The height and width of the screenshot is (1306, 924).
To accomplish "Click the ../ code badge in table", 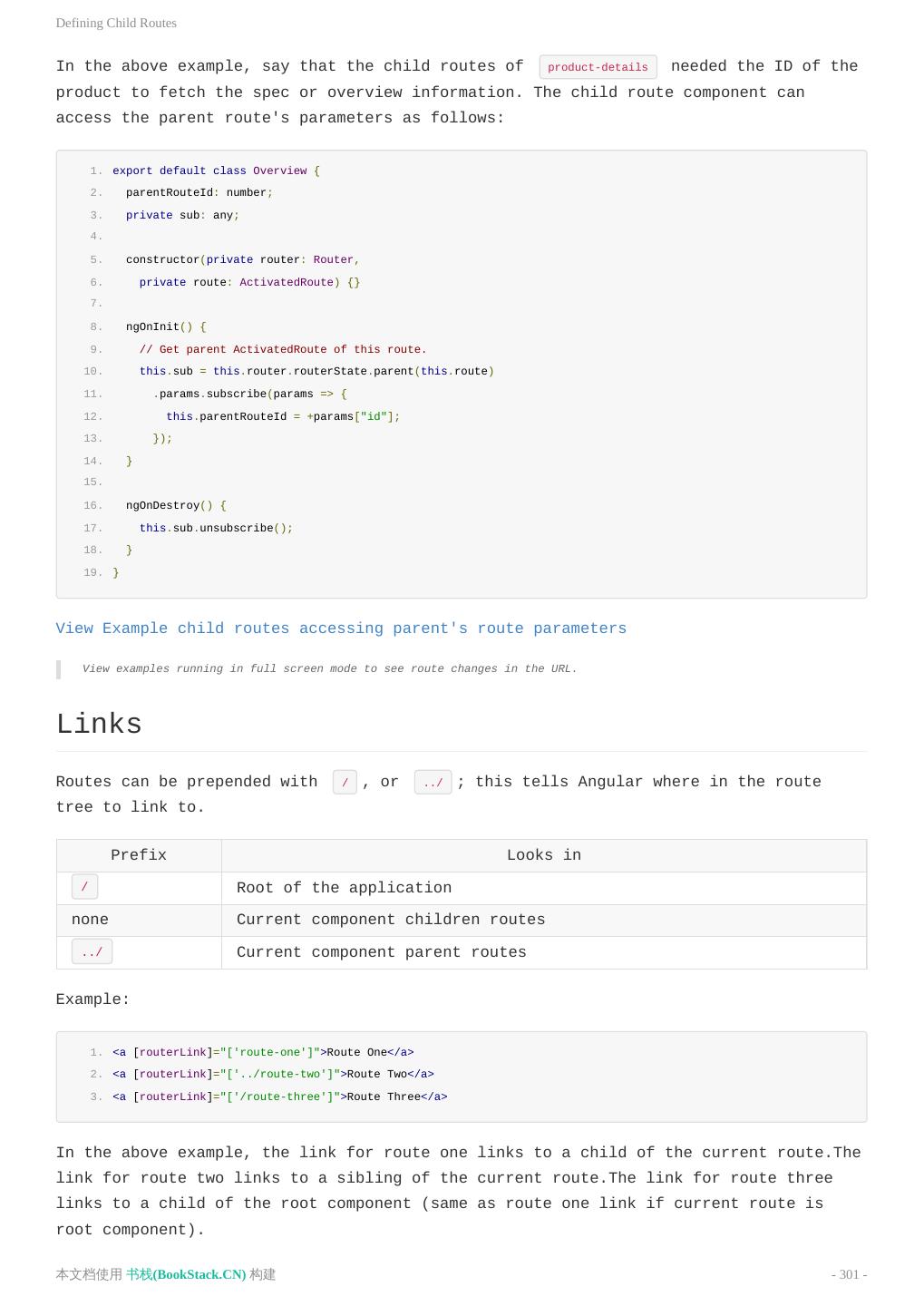I will (x=92, y=952).
